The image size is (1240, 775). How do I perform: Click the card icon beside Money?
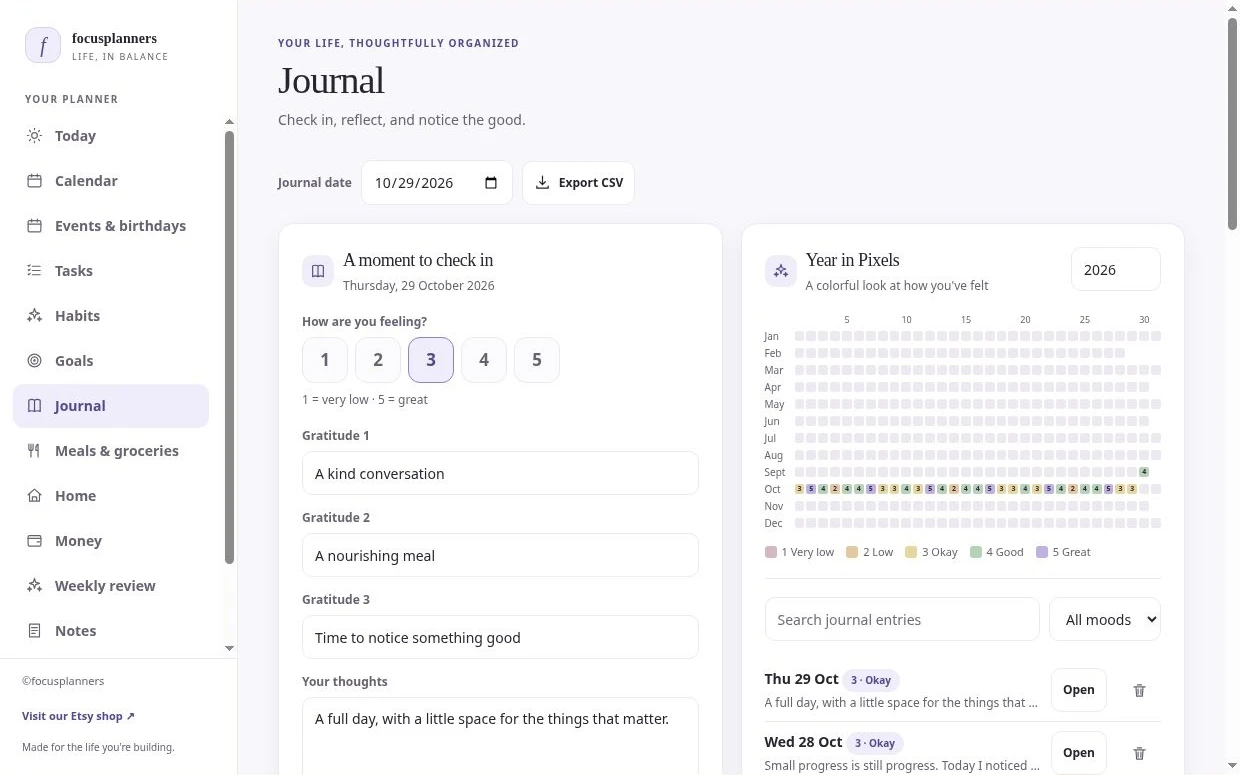[x=34, y=541]
